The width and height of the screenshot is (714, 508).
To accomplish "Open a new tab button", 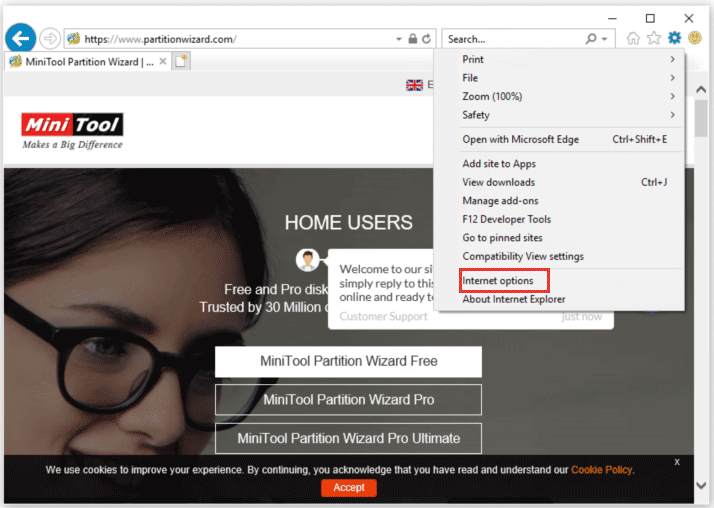I will pyautogui.click(x=181, y=61).
